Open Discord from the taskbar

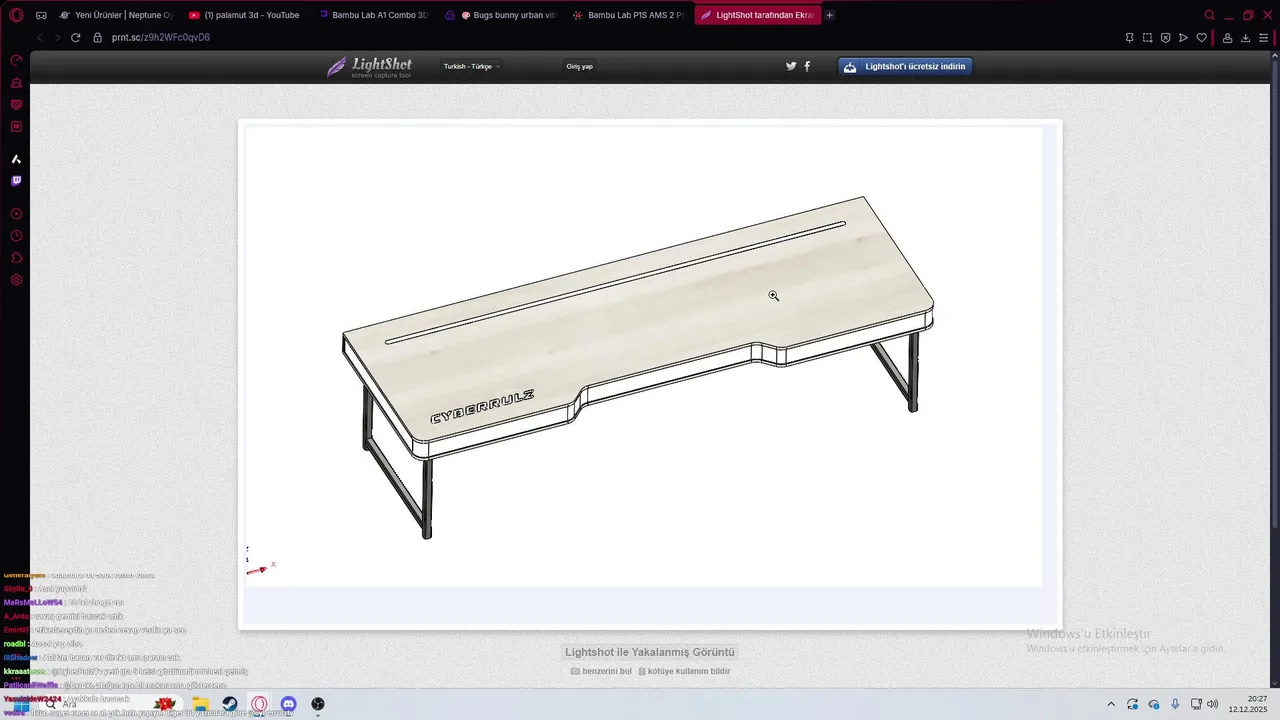289,704
